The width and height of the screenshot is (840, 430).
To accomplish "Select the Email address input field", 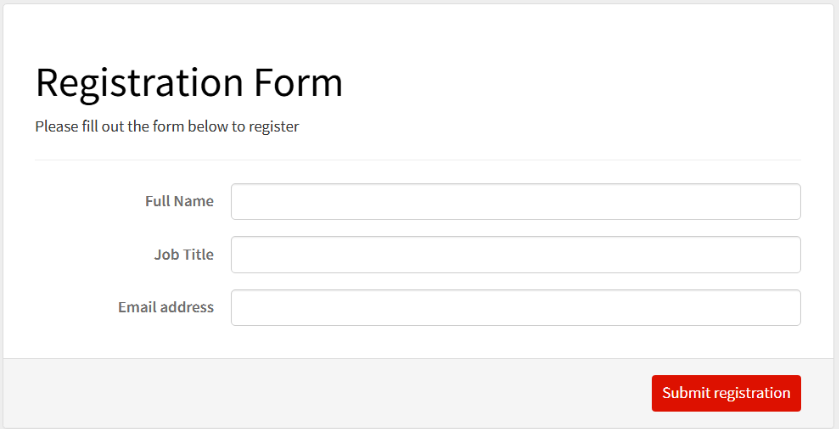I will 515,307.
